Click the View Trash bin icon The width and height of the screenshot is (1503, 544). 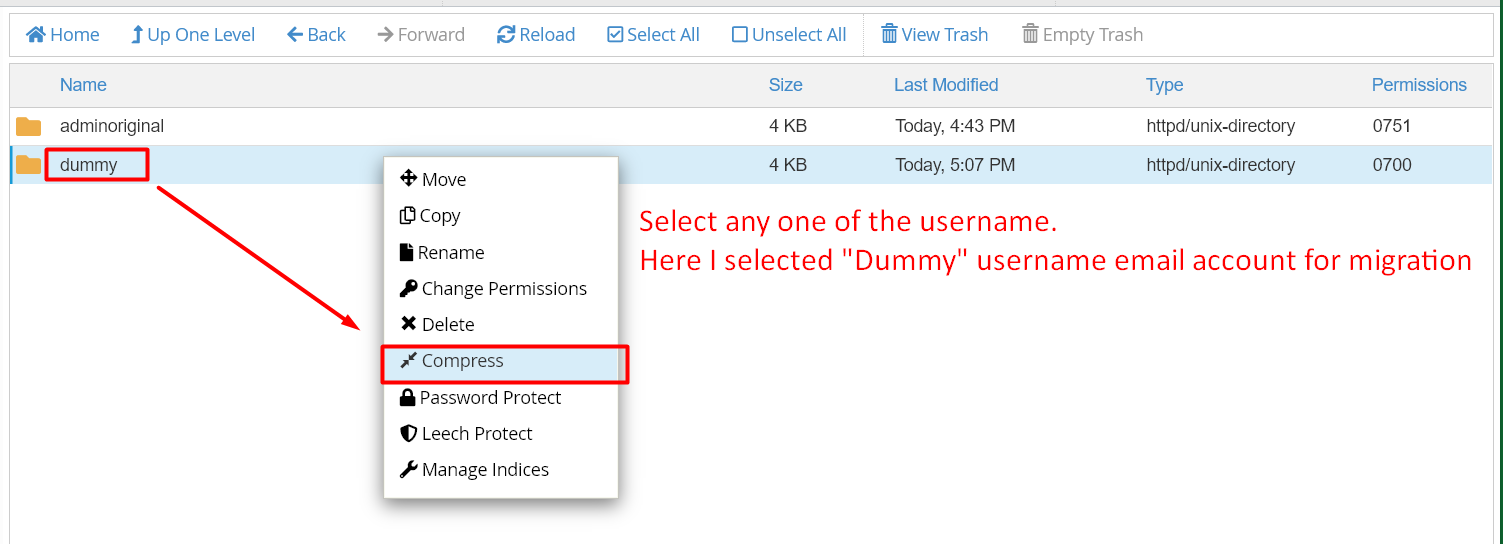(889, 34)
